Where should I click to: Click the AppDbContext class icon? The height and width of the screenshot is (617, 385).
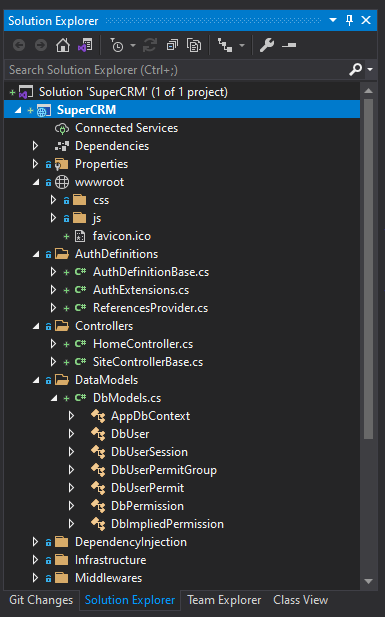[x=98, y=416]
